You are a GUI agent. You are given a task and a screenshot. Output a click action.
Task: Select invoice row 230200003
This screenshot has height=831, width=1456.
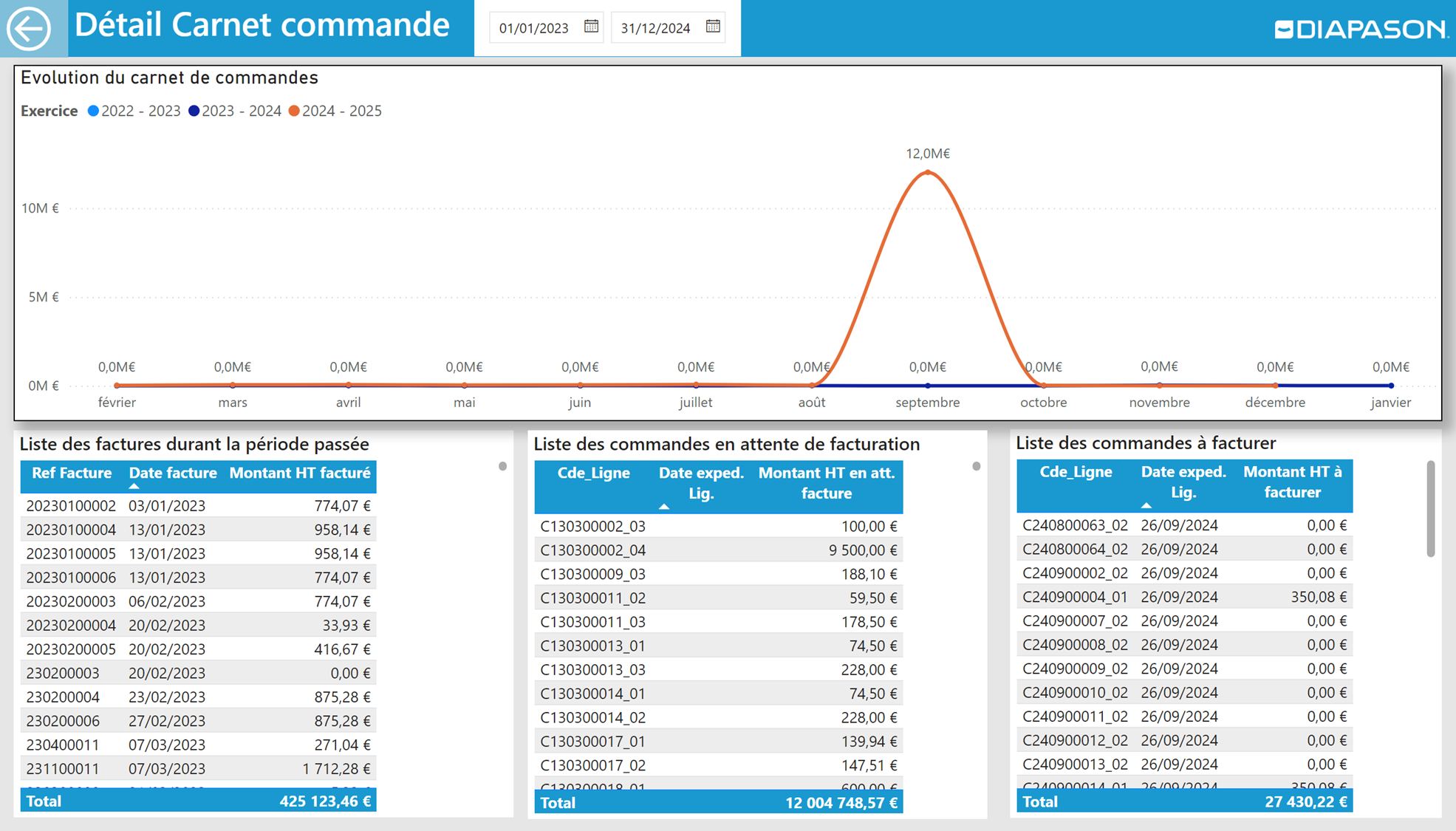pyautogui.click(x=198, y=673)
